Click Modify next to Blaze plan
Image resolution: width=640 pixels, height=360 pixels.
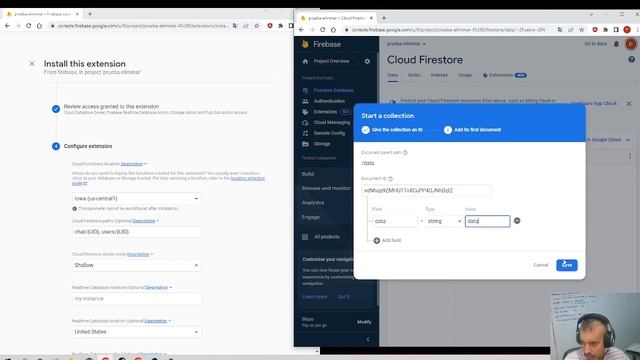[x=364, y=322]
